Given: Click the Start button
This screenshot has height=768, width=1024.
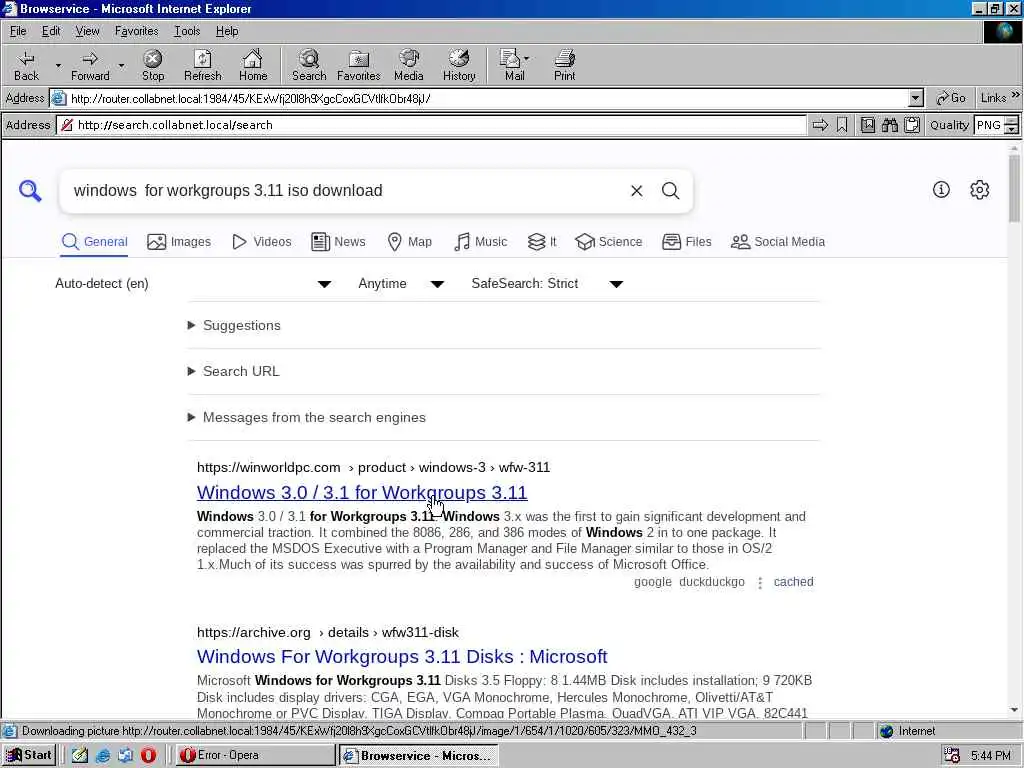Looking at the screenshot, I should pos(29,755).
